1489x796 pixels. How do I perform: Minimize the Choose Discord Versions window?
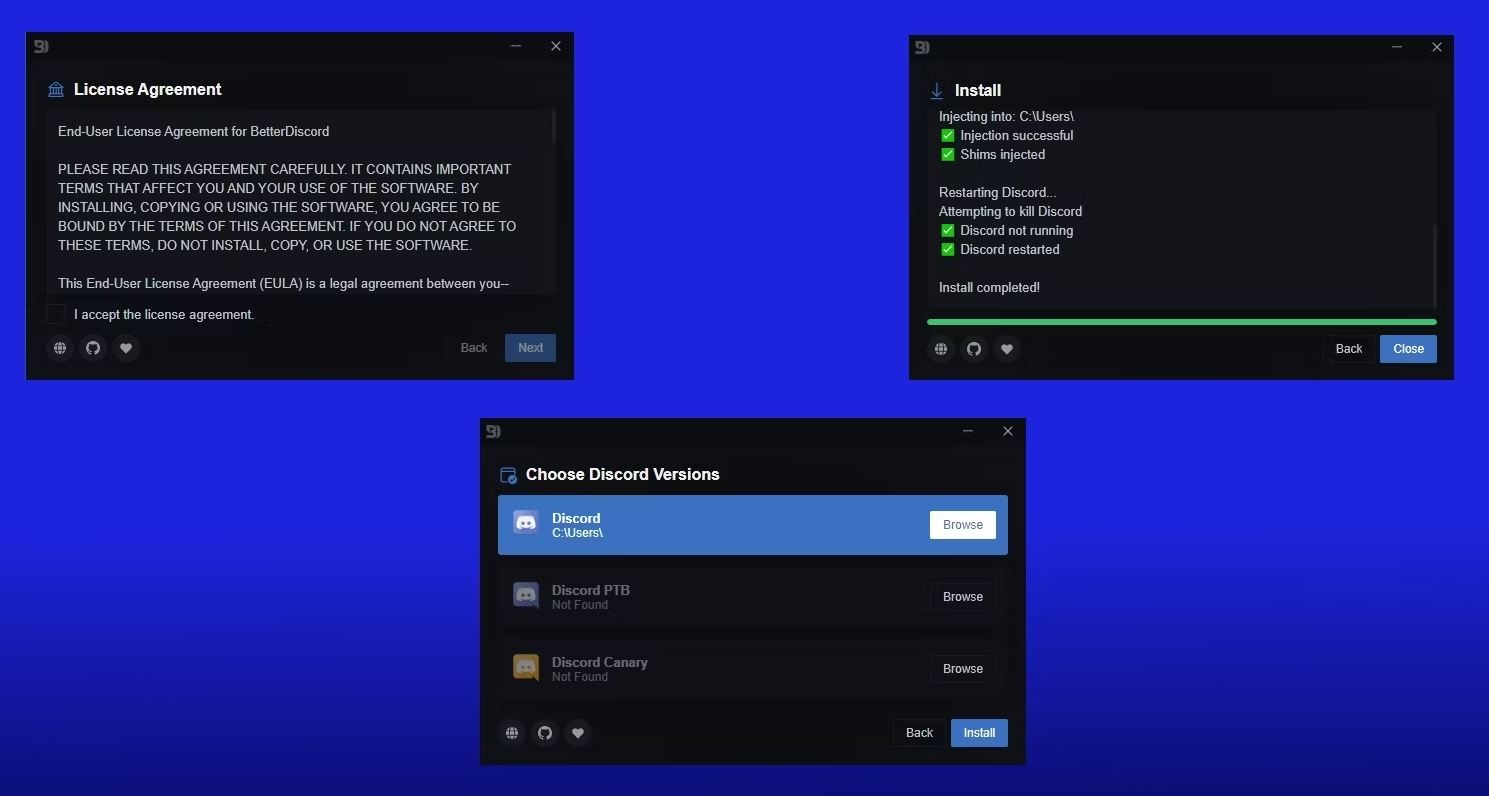tap(968, 431)
